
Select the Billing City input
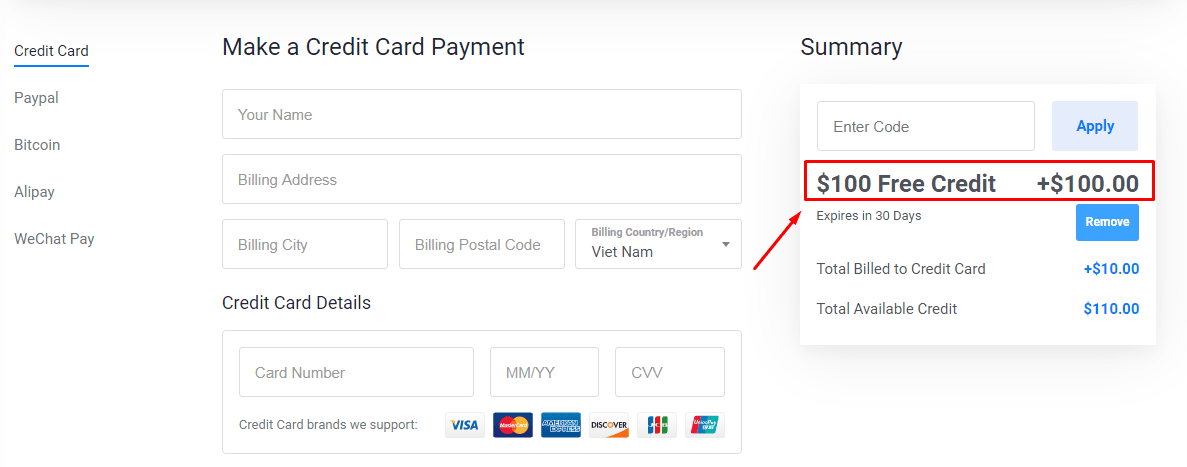coord(305,244)
